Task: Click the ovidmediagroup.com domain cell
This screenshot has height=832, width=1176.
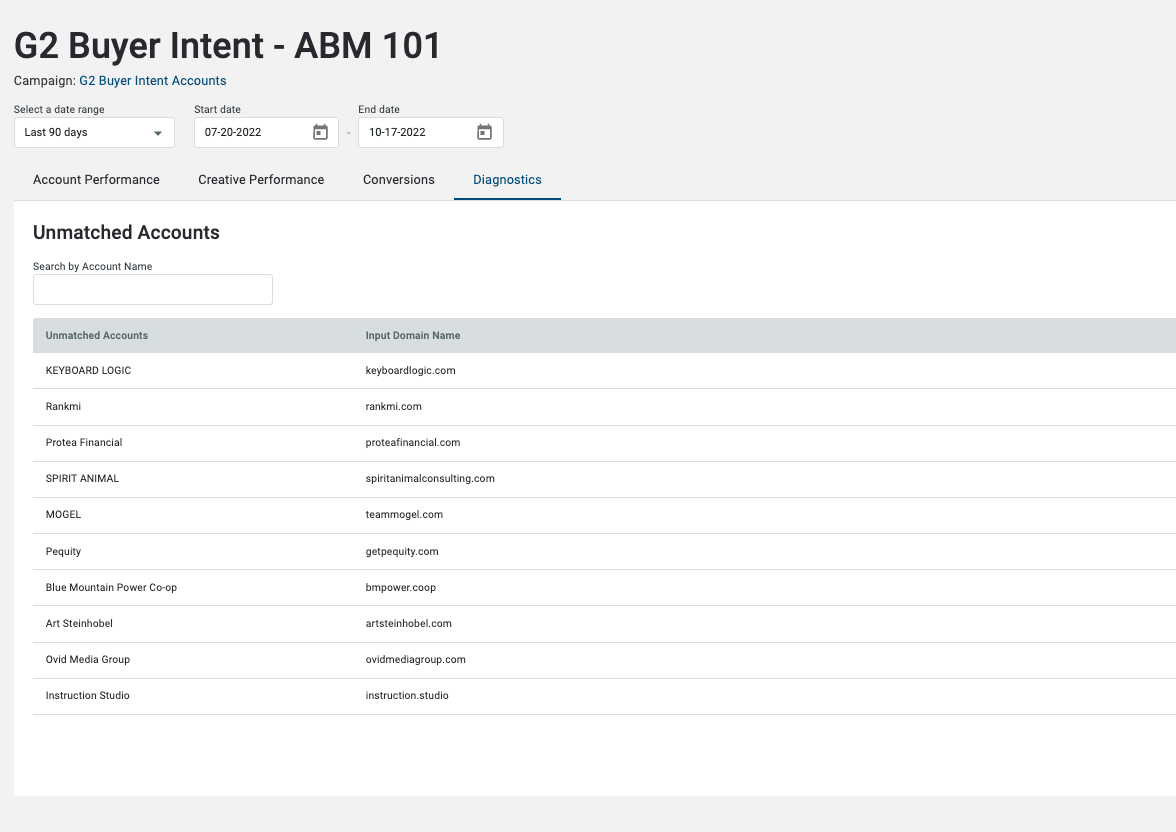Action: tap(416, 659)
